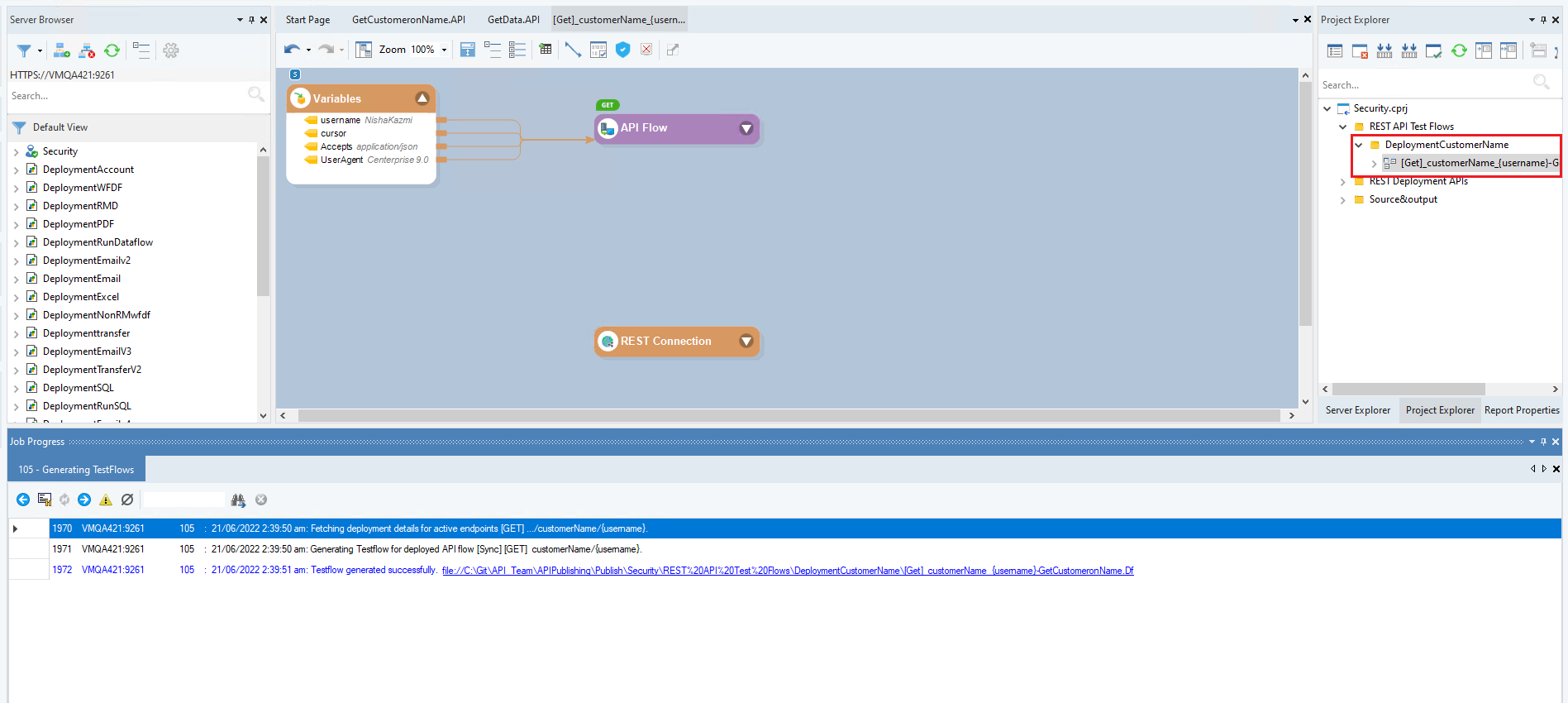Collapse the Variables node using its arrow
Viewport: 1568px width, 703px height.
click(x=422, y=98)
